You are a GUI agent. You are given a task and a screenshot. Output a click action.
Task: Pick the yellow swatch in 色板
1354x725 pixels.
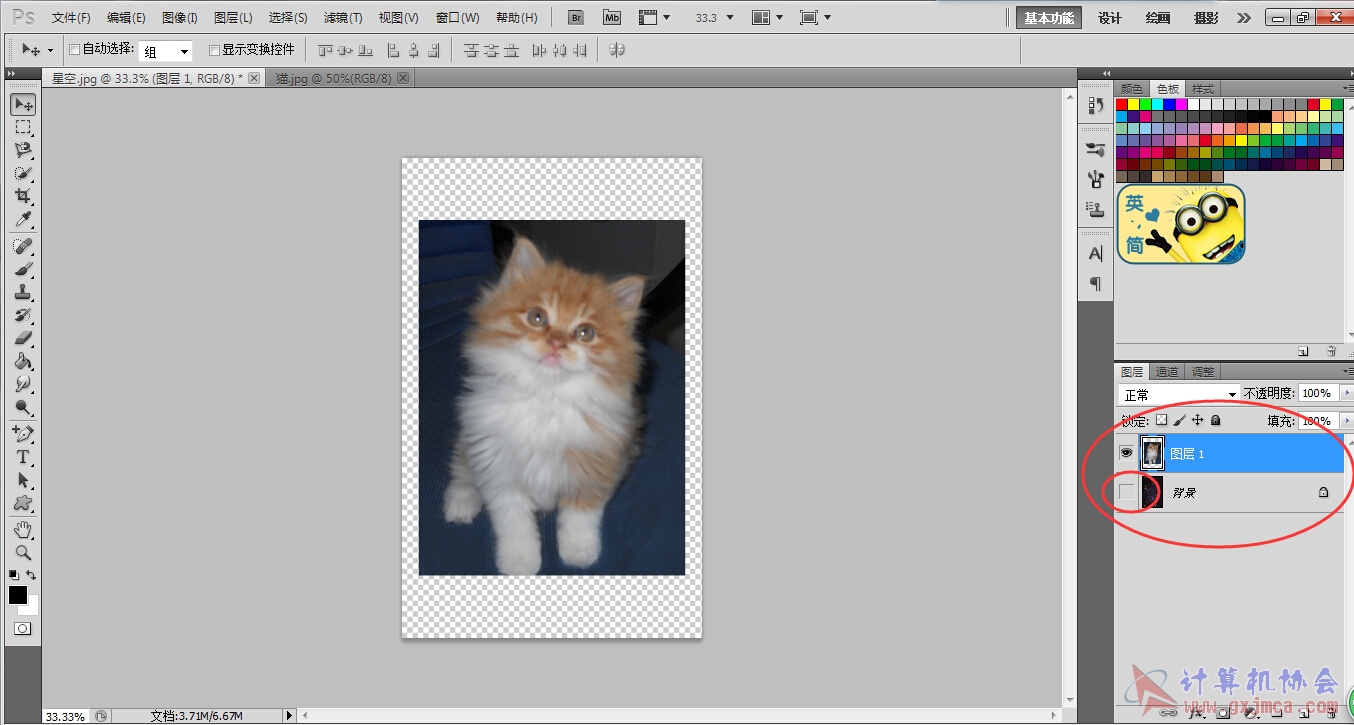pyautogui.click(x=1134, y=104)
